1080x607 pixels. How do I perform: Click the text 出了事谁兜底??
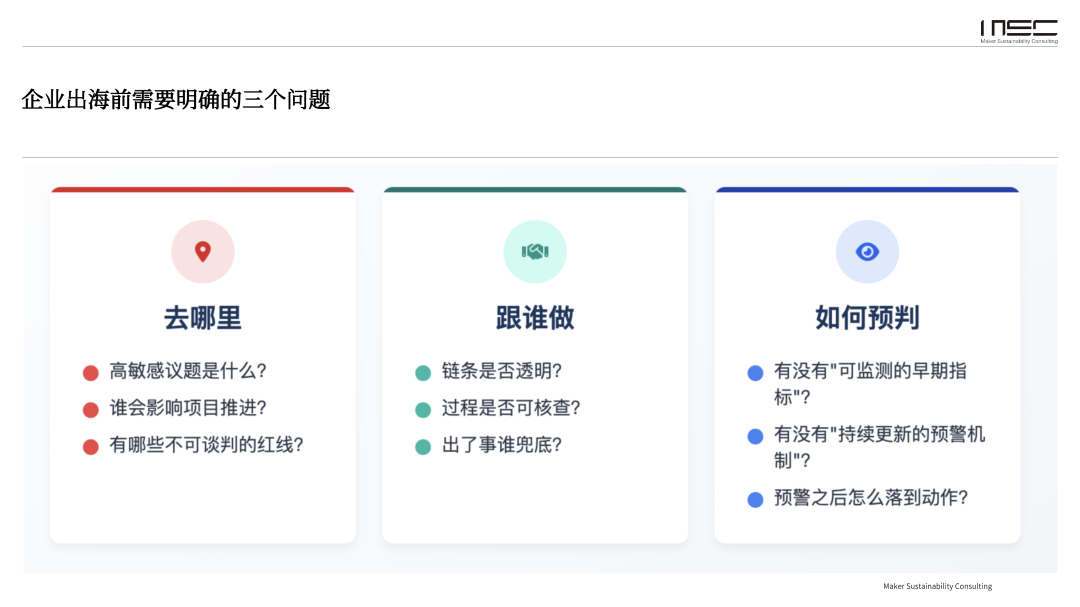pyautogui.click(x=502, y=445)
